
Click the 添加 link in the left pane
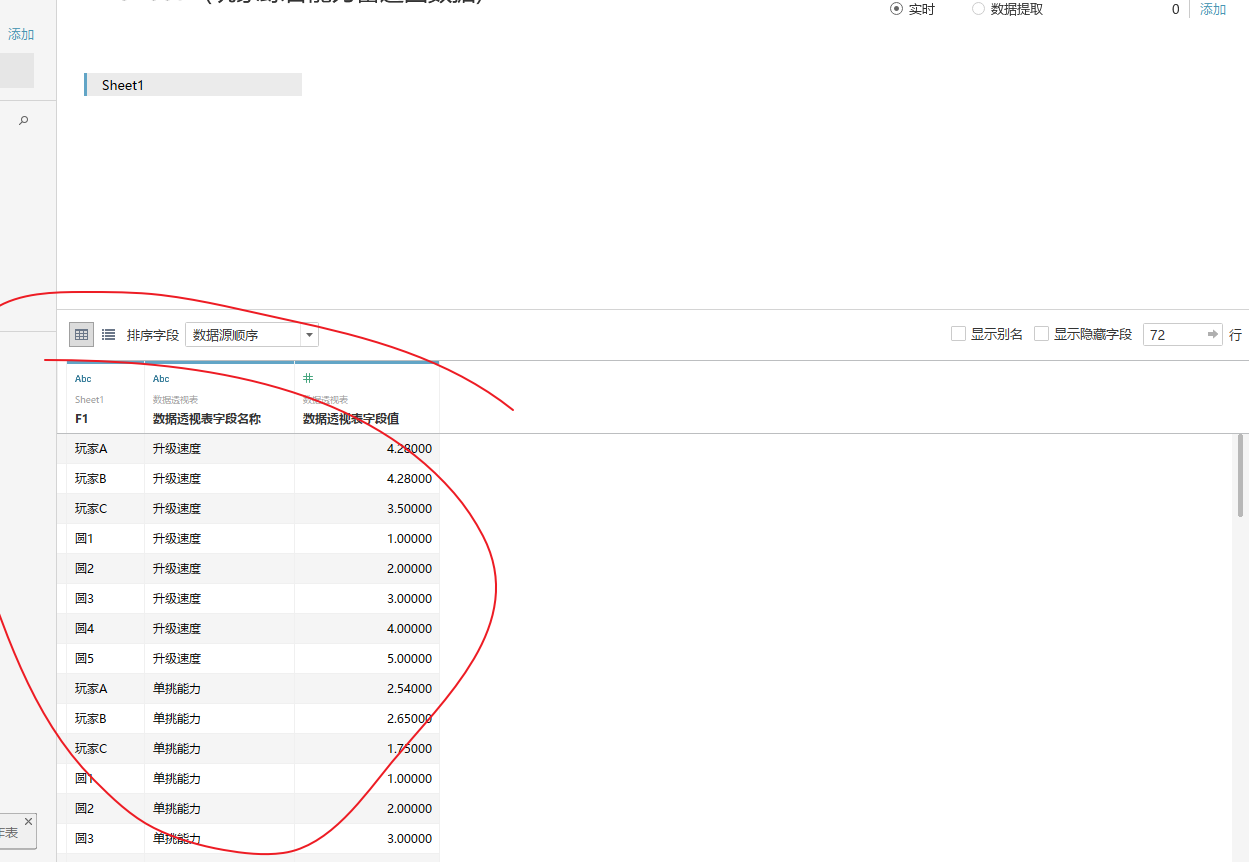tap(21, 34)
